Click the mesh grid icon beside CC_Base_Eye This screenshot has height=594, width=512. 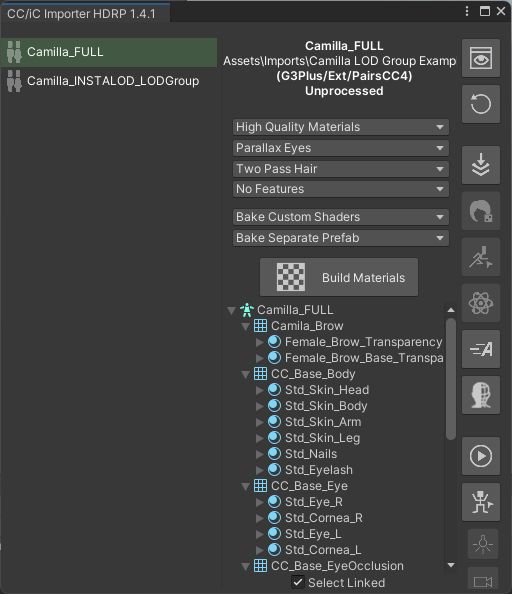(x=260, y=486)
